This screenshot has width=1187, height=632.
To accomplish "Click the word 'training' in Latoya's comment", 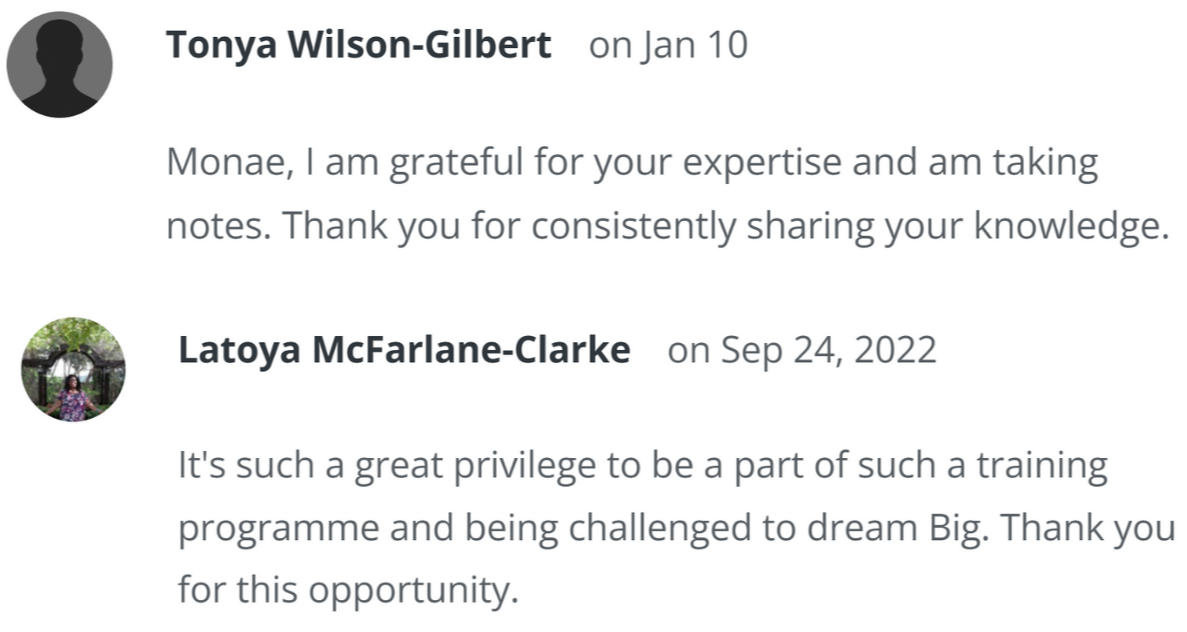I will [1042, 466].
